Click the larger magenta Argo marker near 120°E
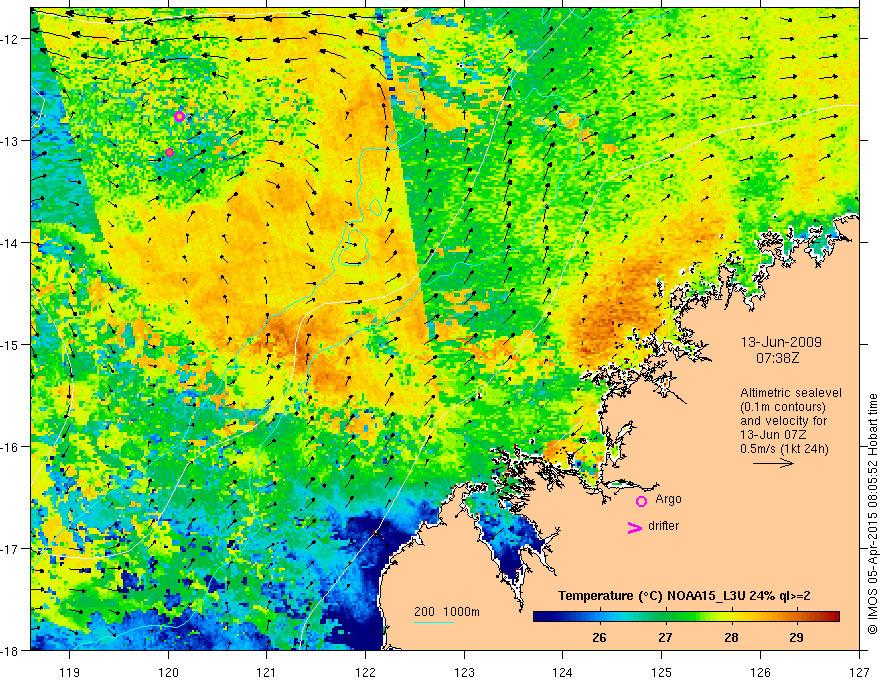Viewport: 880px width, 680px height. pos(179,117)
